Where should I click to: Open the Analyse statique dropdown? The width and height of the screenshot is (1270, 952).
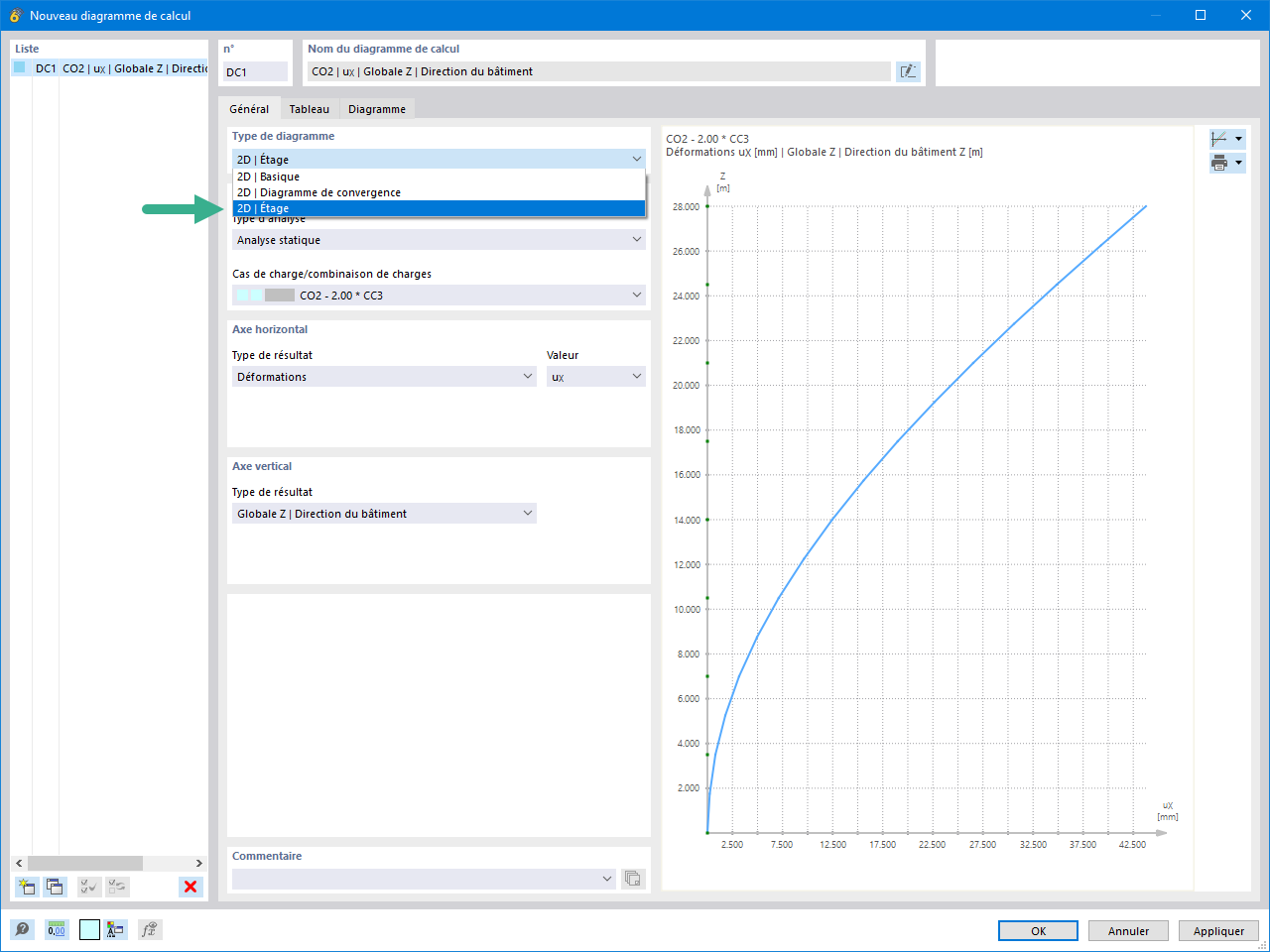pyautogui.click(x=439, y=240)
